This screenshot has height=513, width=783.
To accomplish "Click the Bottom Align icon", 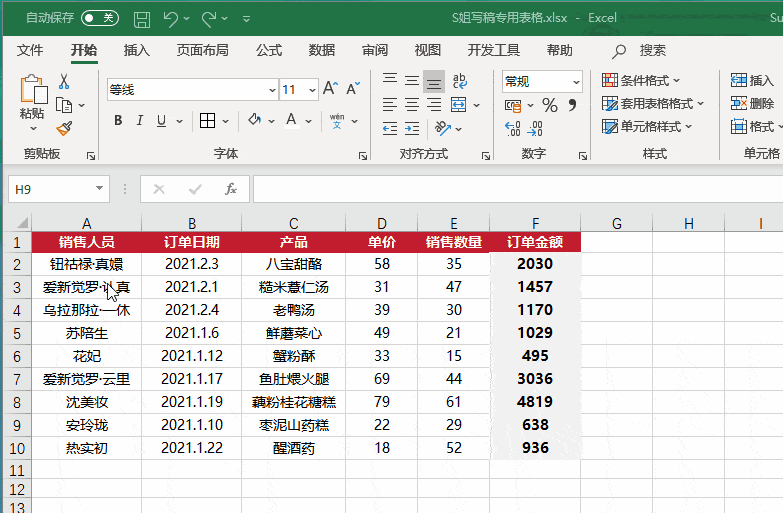I will point(434,81).
